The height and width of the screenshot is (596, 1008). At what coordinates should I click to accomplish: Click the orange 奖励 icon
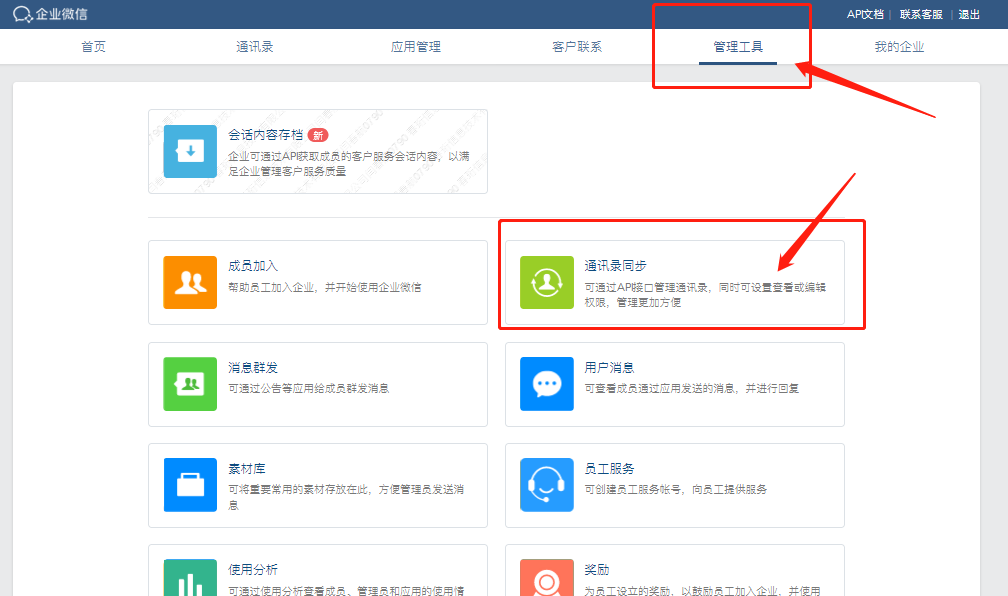(546, 577)
